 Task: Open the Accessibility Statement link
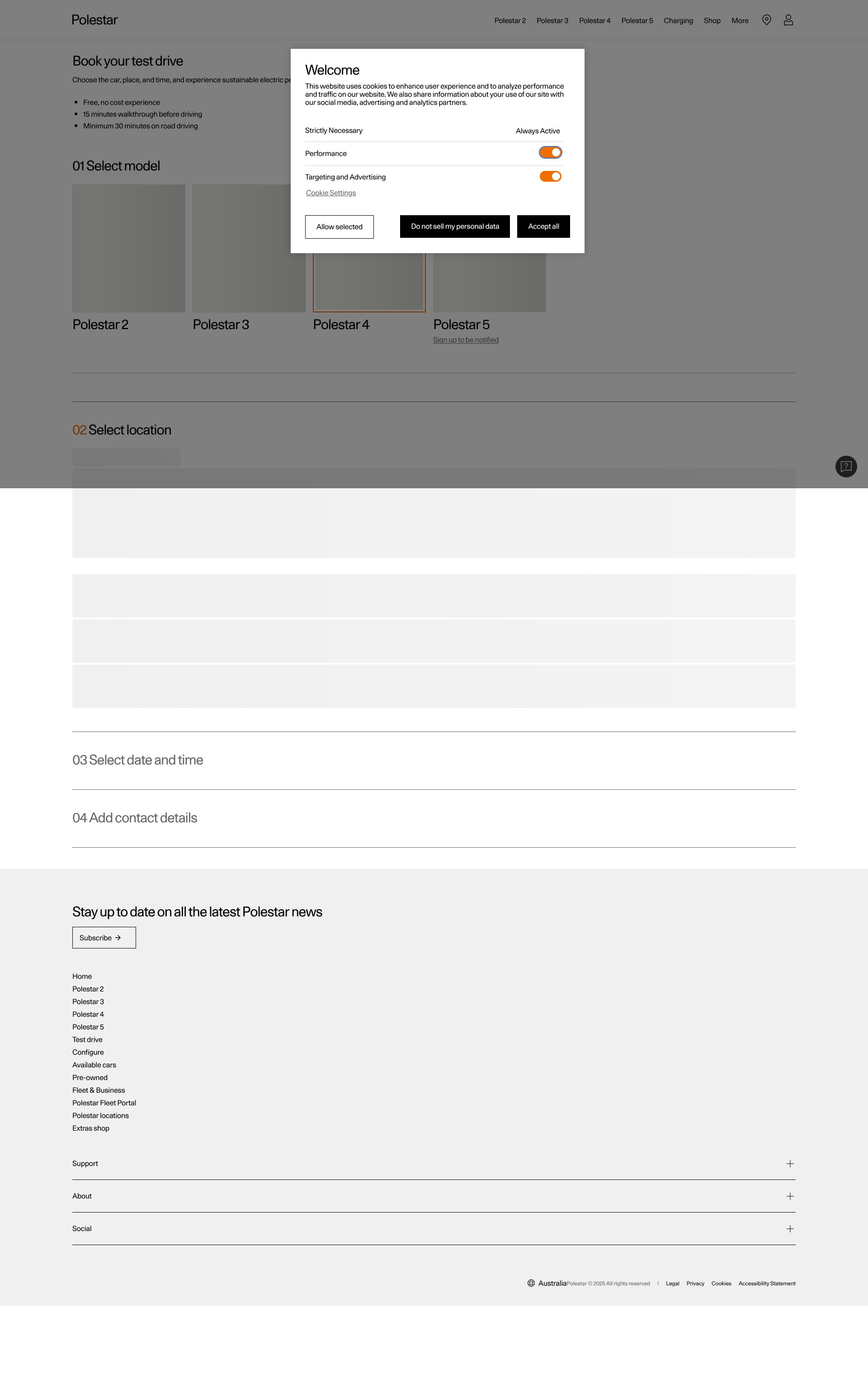coord(767,1283)
